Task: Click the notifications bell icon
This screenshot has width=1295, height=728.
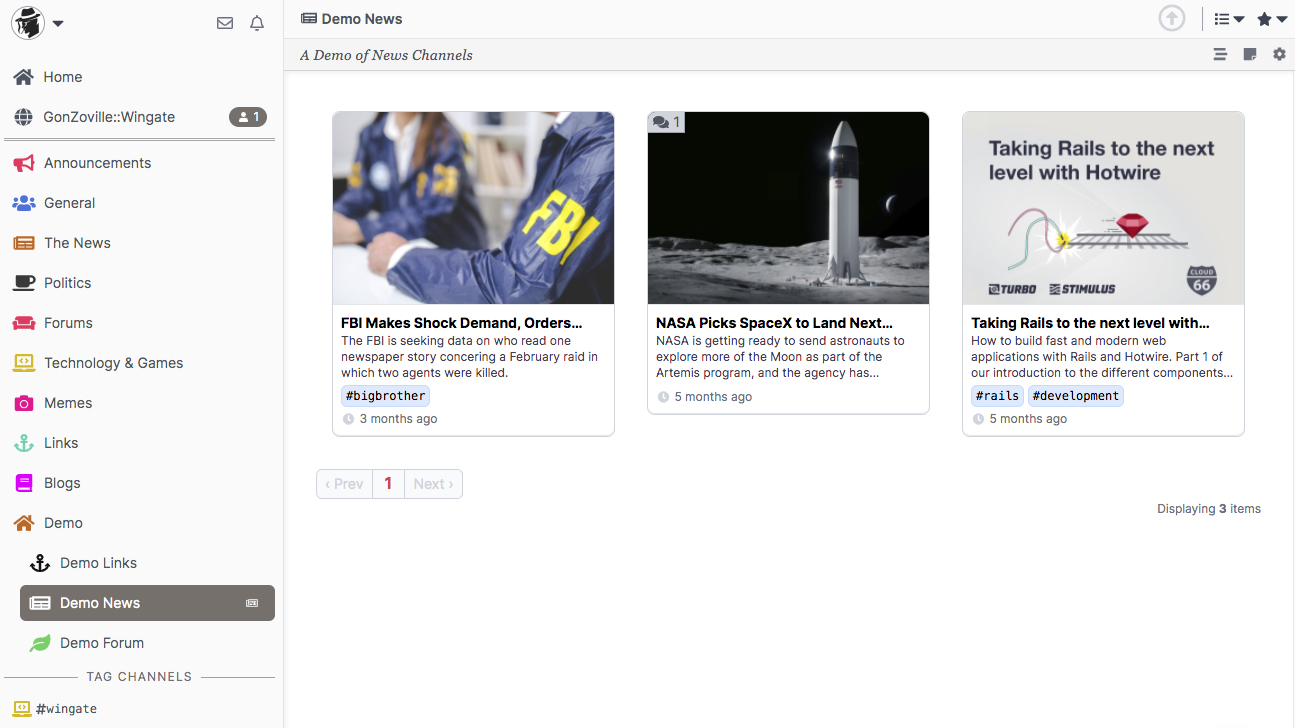Action: 257,23
